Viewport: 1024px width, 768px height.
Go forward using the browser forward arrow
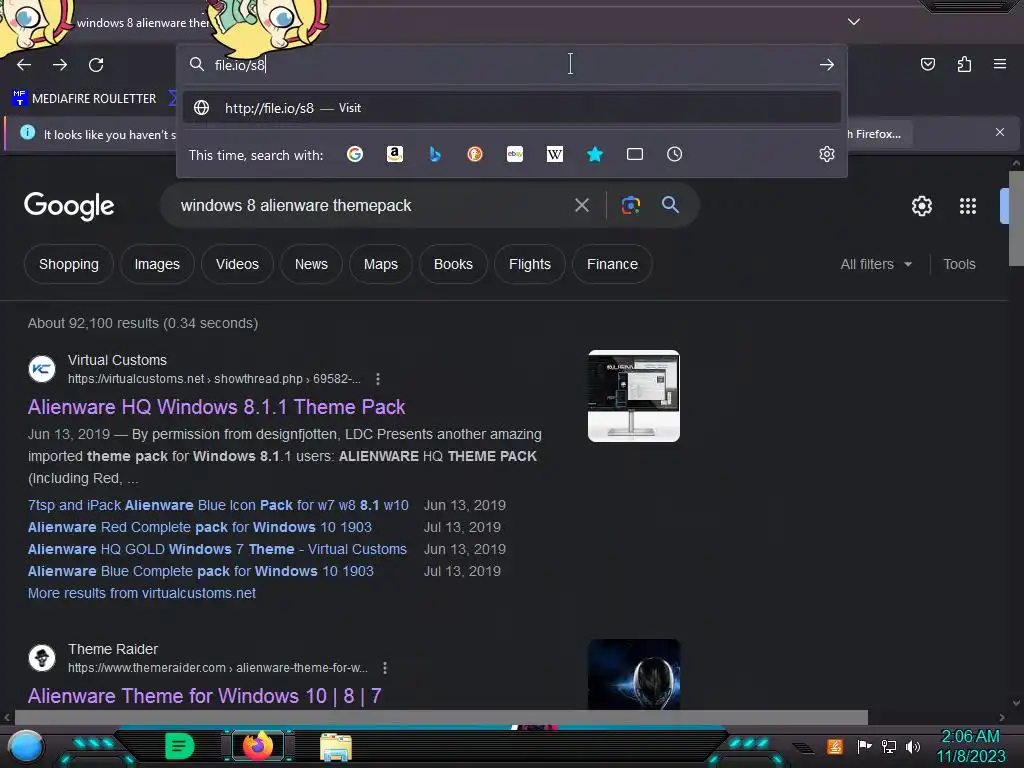click(x=60, y=65)
